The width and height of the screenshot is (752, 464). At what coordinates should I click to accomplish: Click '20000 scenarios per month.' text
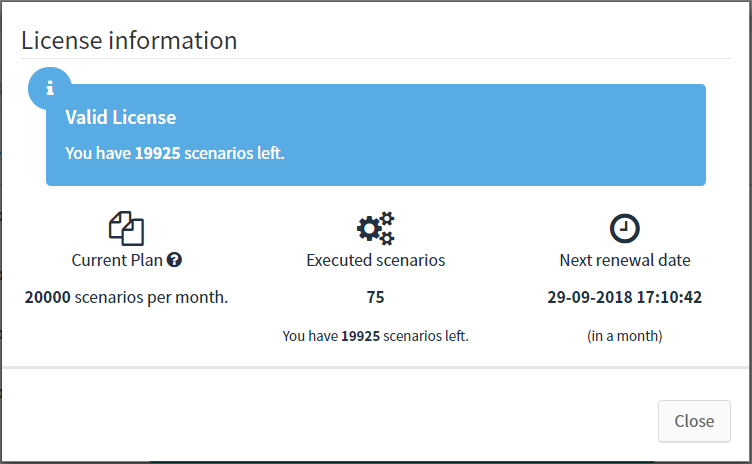pyautogui.click(x=126, y=297)
